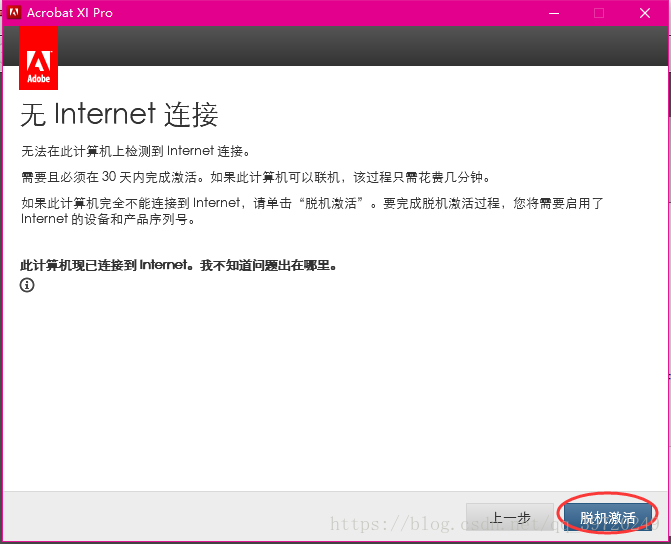Click the 脱机激活 offline activation button

pyautogui.click(x=607, y=518)
